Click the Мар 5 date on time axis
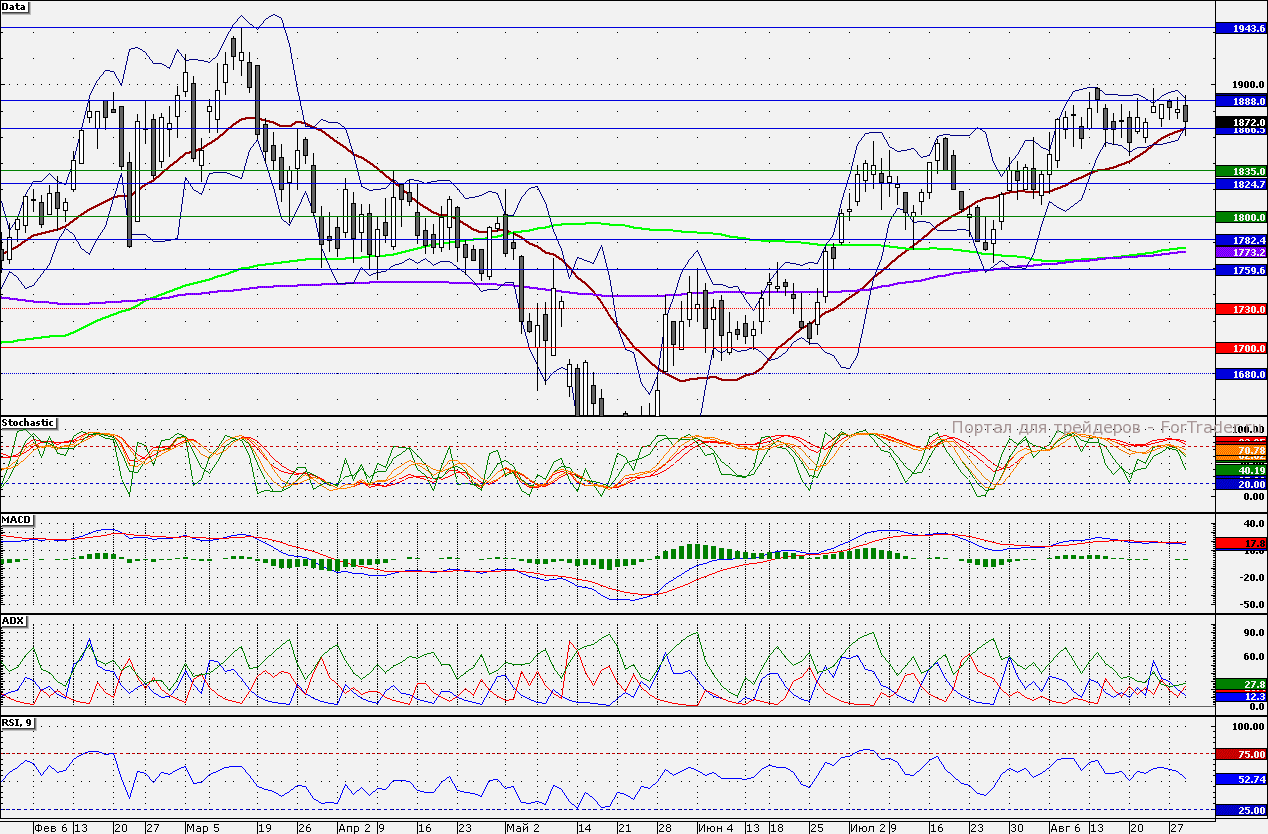1268x834 pixels. tap(203, 828)
